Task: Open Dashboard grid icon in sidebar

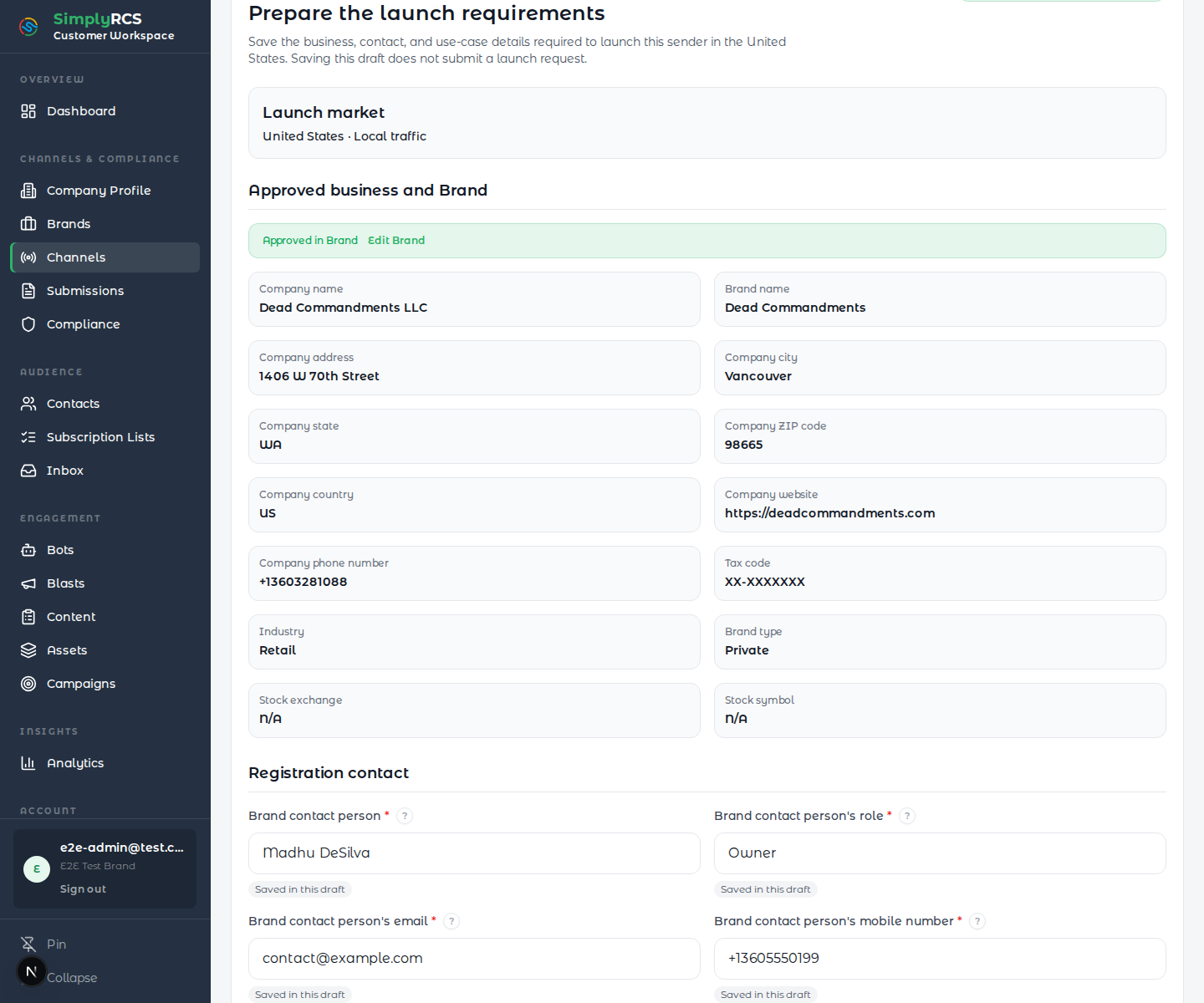Action: pos(28,111)
